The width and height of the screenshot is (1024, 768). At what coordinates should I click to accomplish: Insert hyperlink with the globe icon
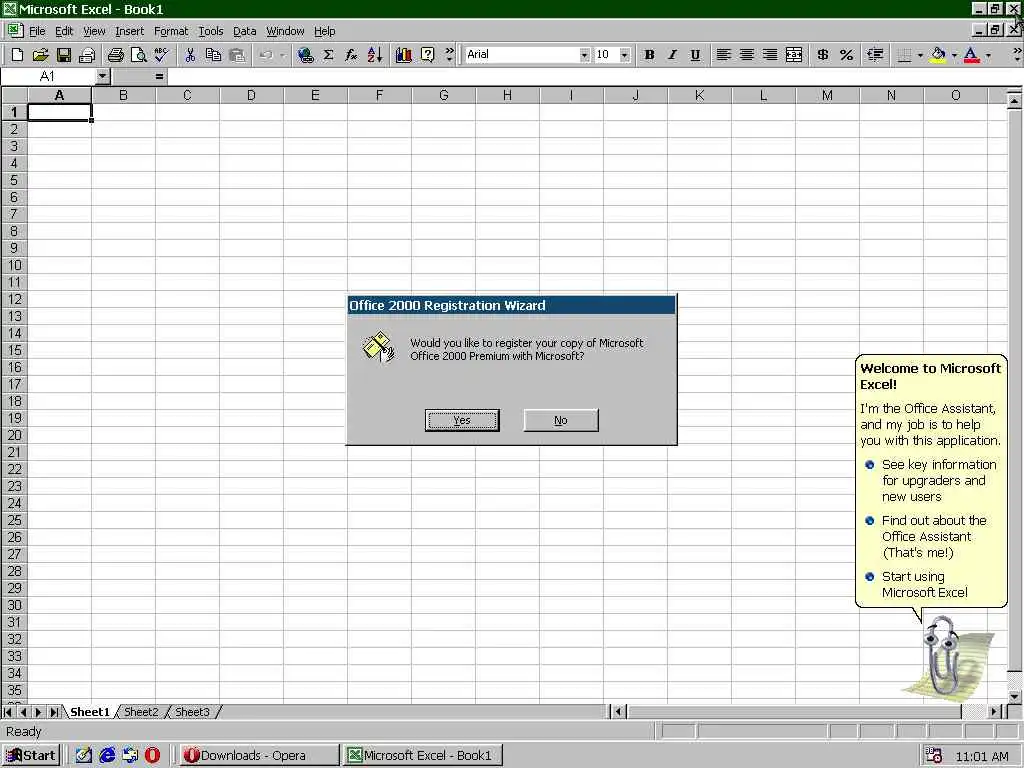tap(305, 55)
